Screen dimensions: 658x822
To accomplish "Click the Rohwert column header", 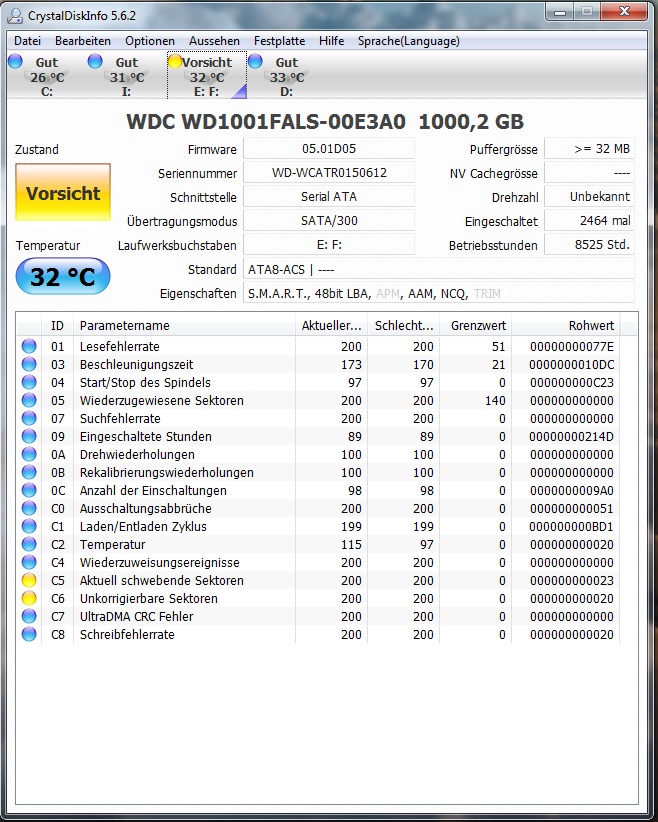I will click(566, 326).
